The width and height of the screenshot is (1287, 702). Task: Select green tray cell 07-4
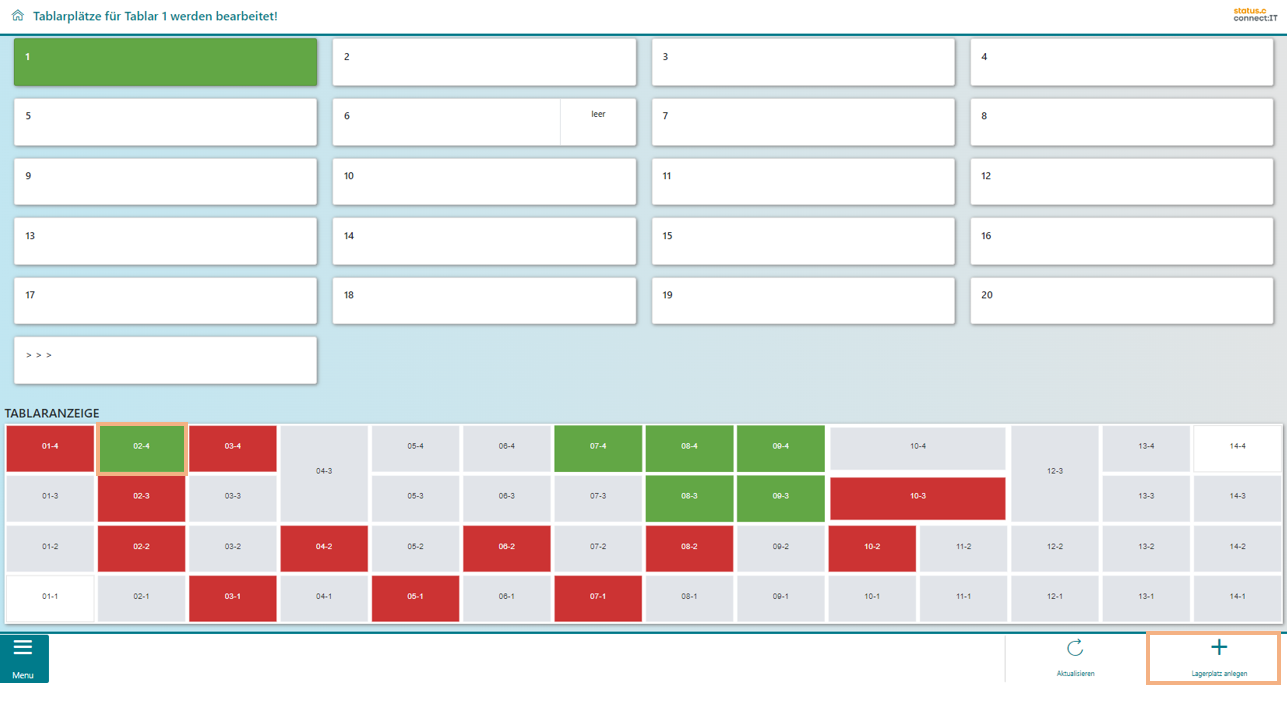tap(598, 447)
